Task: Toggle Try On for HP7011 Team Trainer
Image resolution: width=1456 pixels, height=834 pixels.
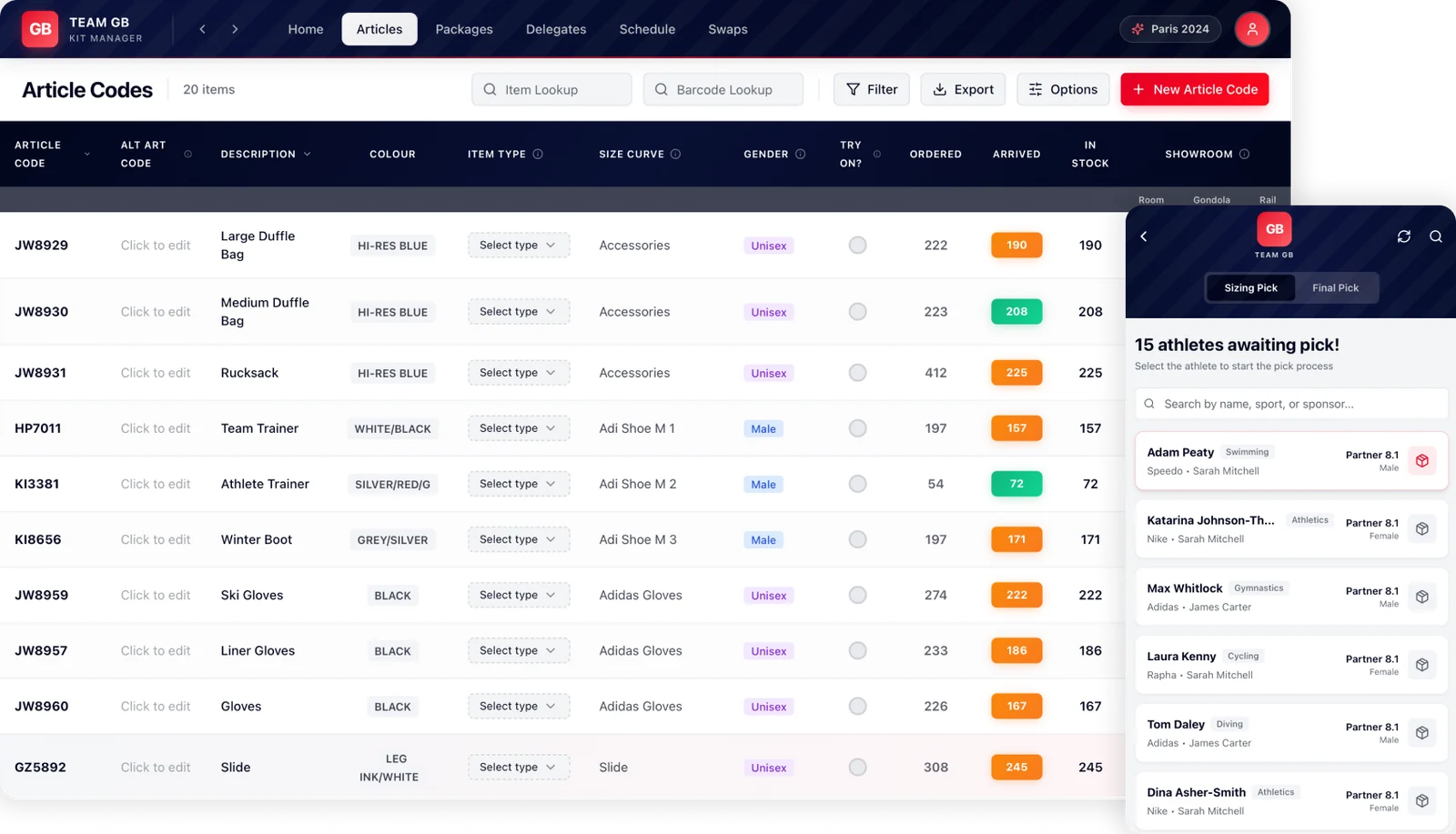Action: [857, 428]
